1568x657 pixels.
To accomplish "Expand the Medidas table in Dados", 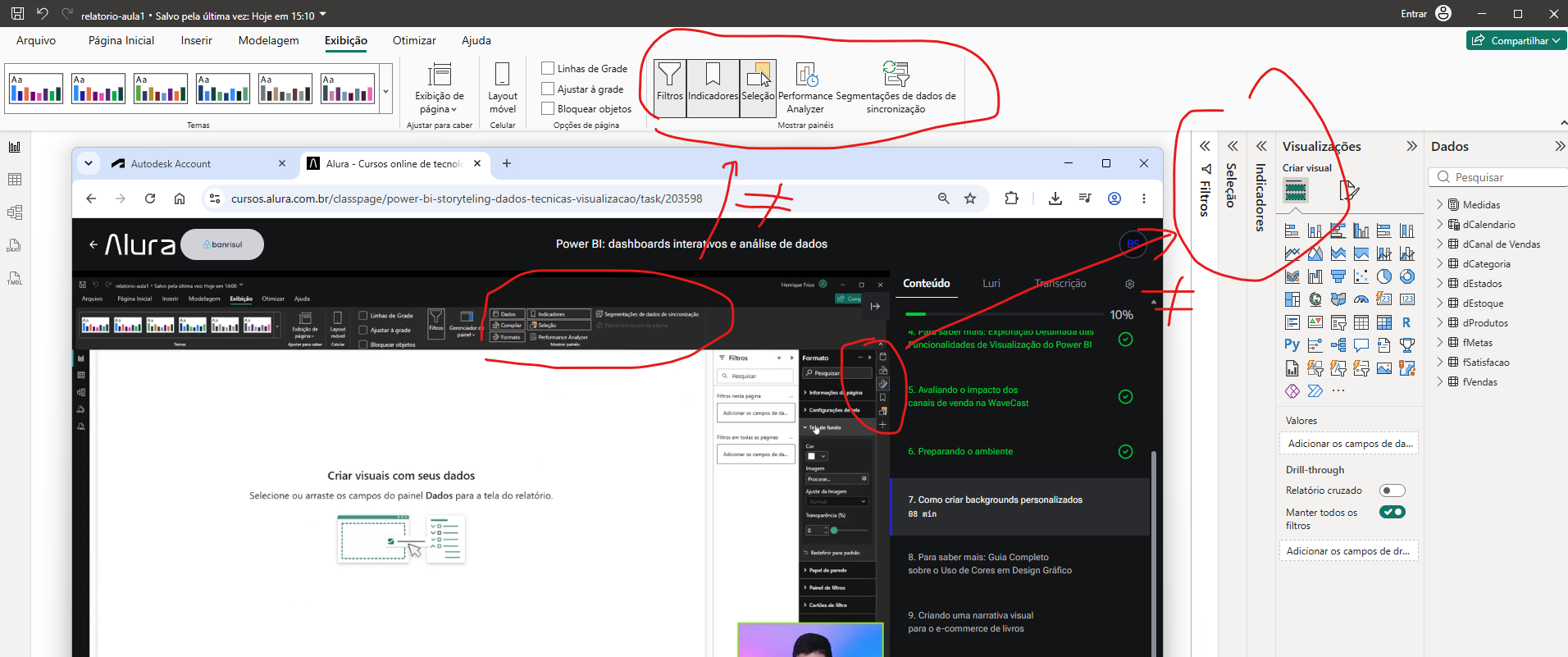I will (1440, 204).
